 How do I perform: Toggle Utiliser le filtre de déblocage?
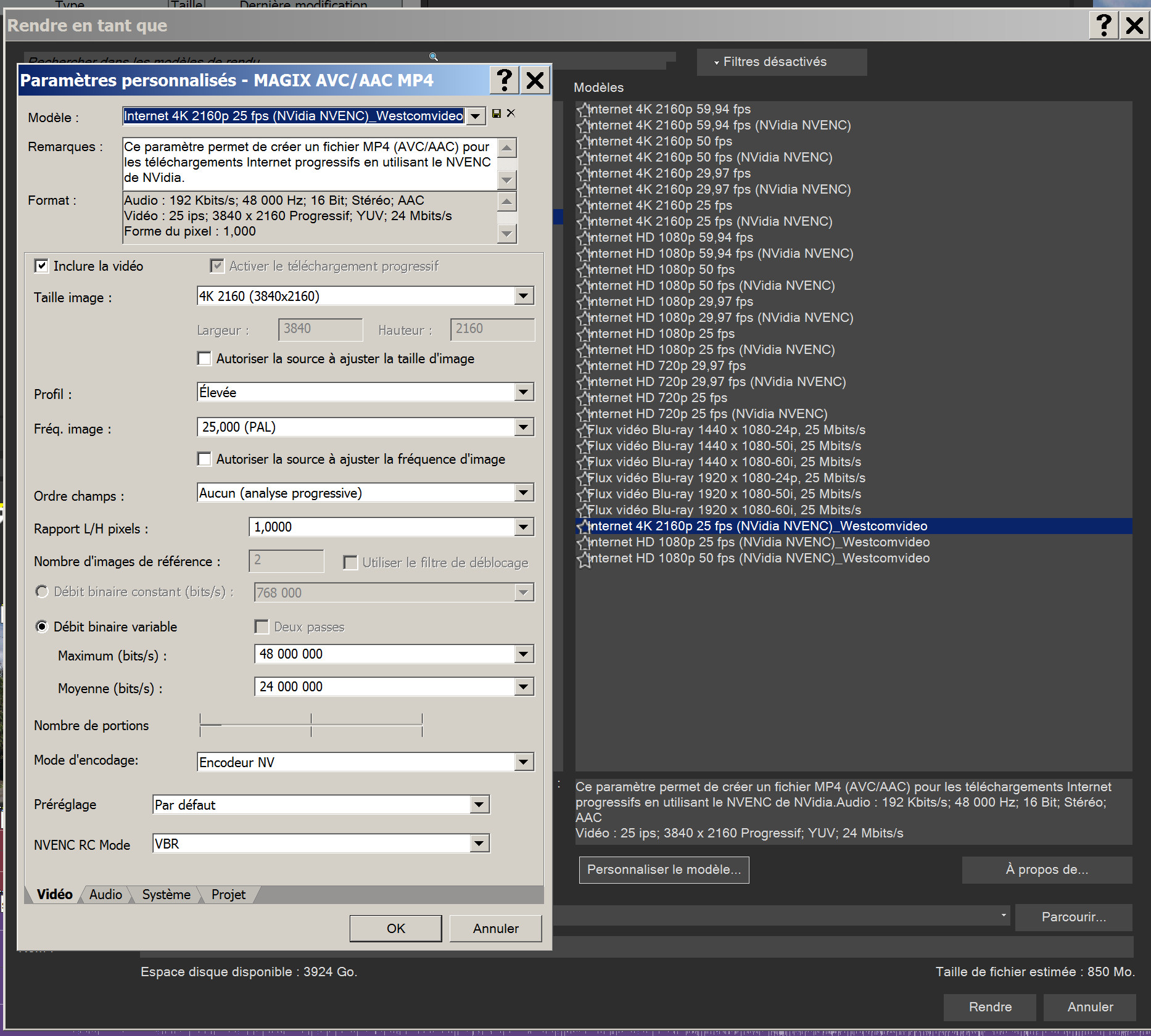pyautogui.click(x=350, y=562)
